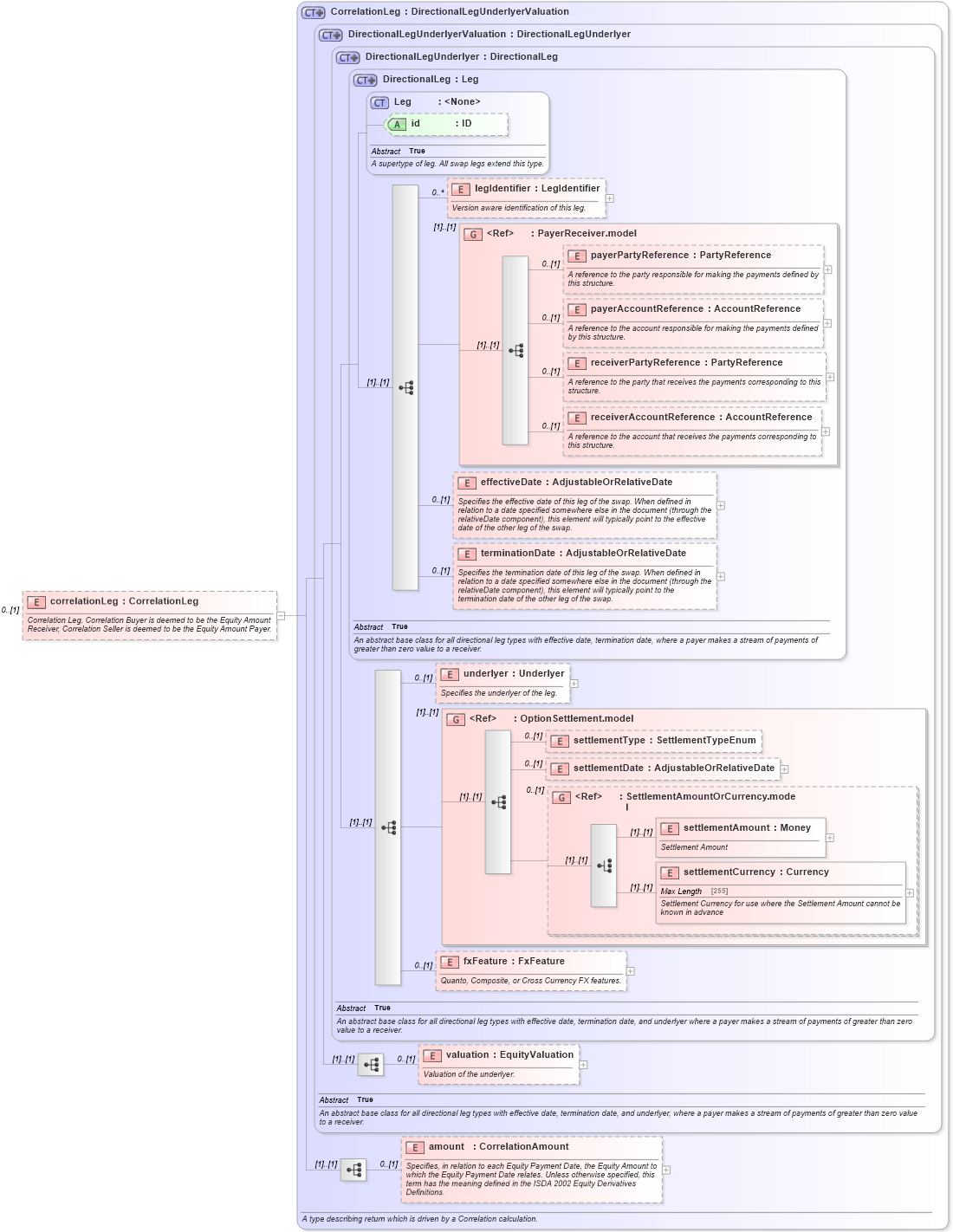Click the G icon of PayerReceiver.model group

pyautogui.click(x=473, y=234)
